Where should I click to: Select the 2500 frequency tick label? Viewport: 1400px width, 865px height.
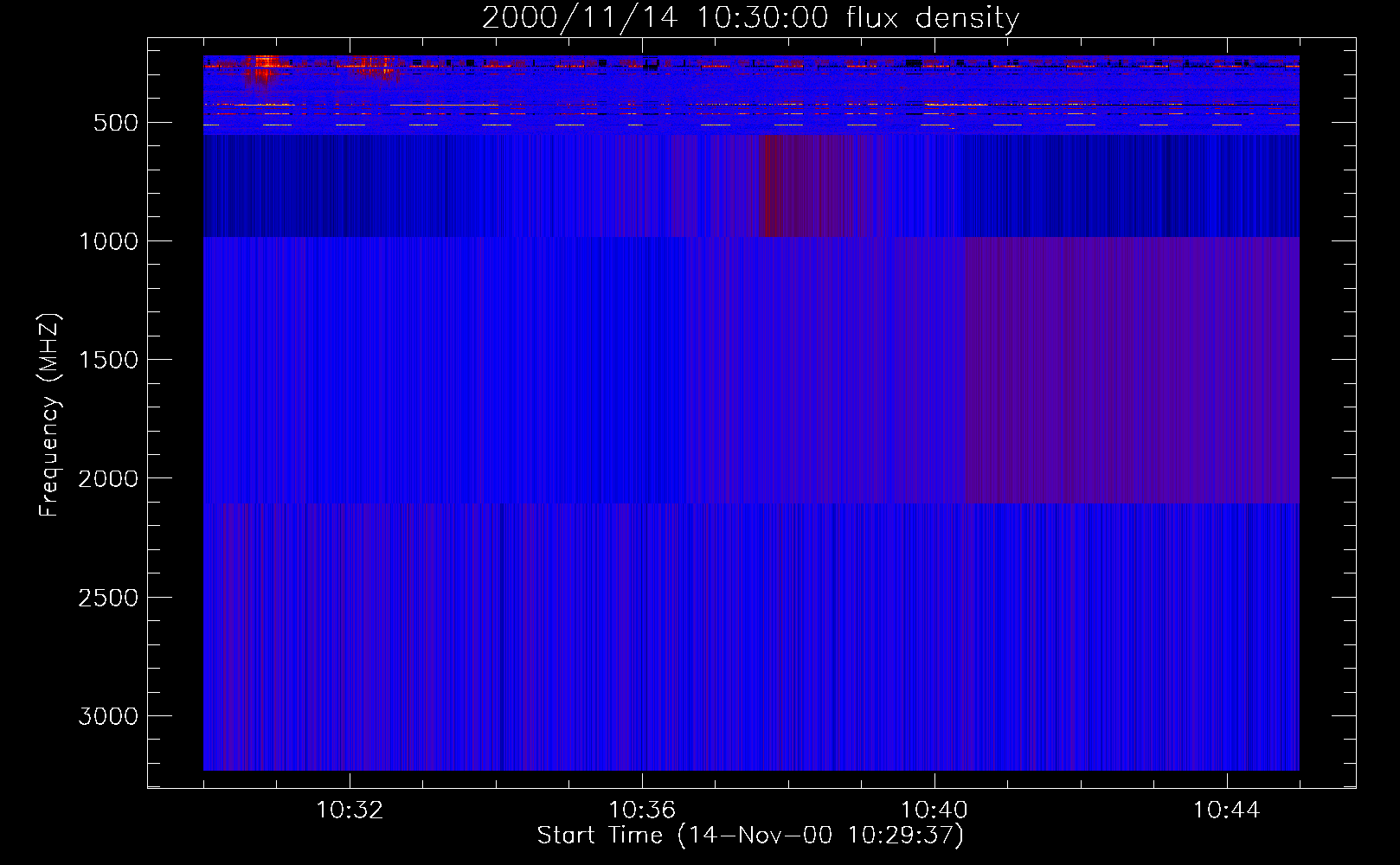coord(108,598)
